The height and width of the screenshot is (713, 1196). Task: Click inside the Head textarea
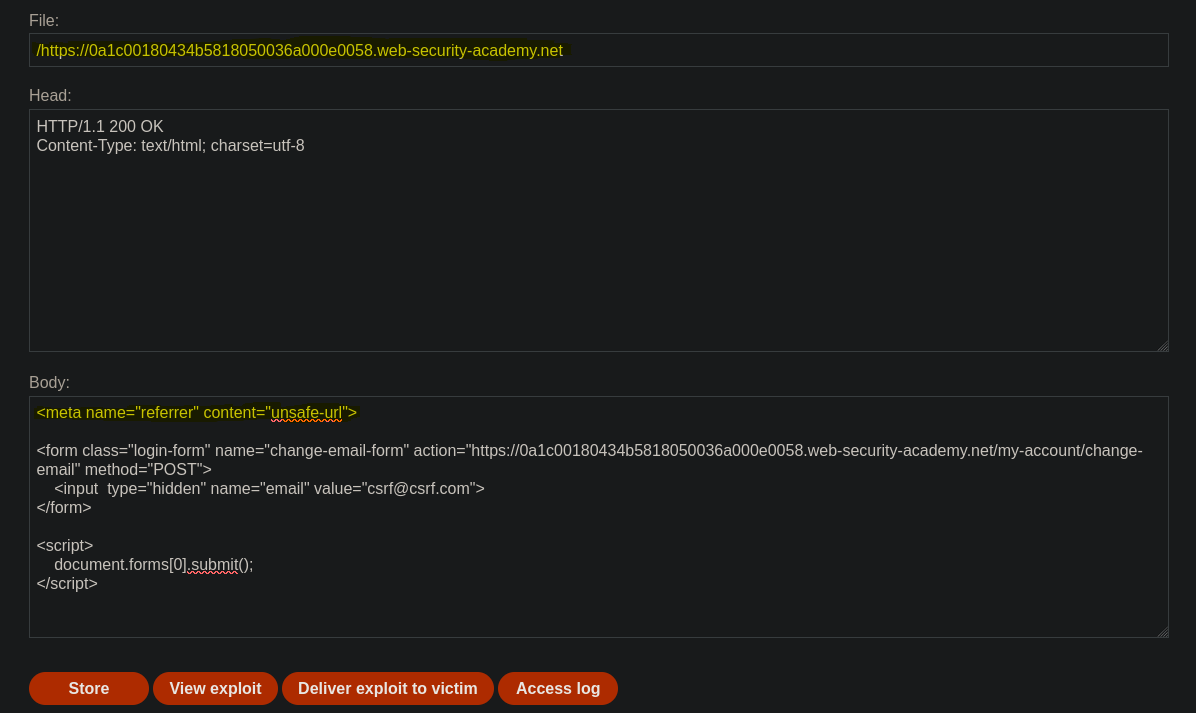pos(599,230)
